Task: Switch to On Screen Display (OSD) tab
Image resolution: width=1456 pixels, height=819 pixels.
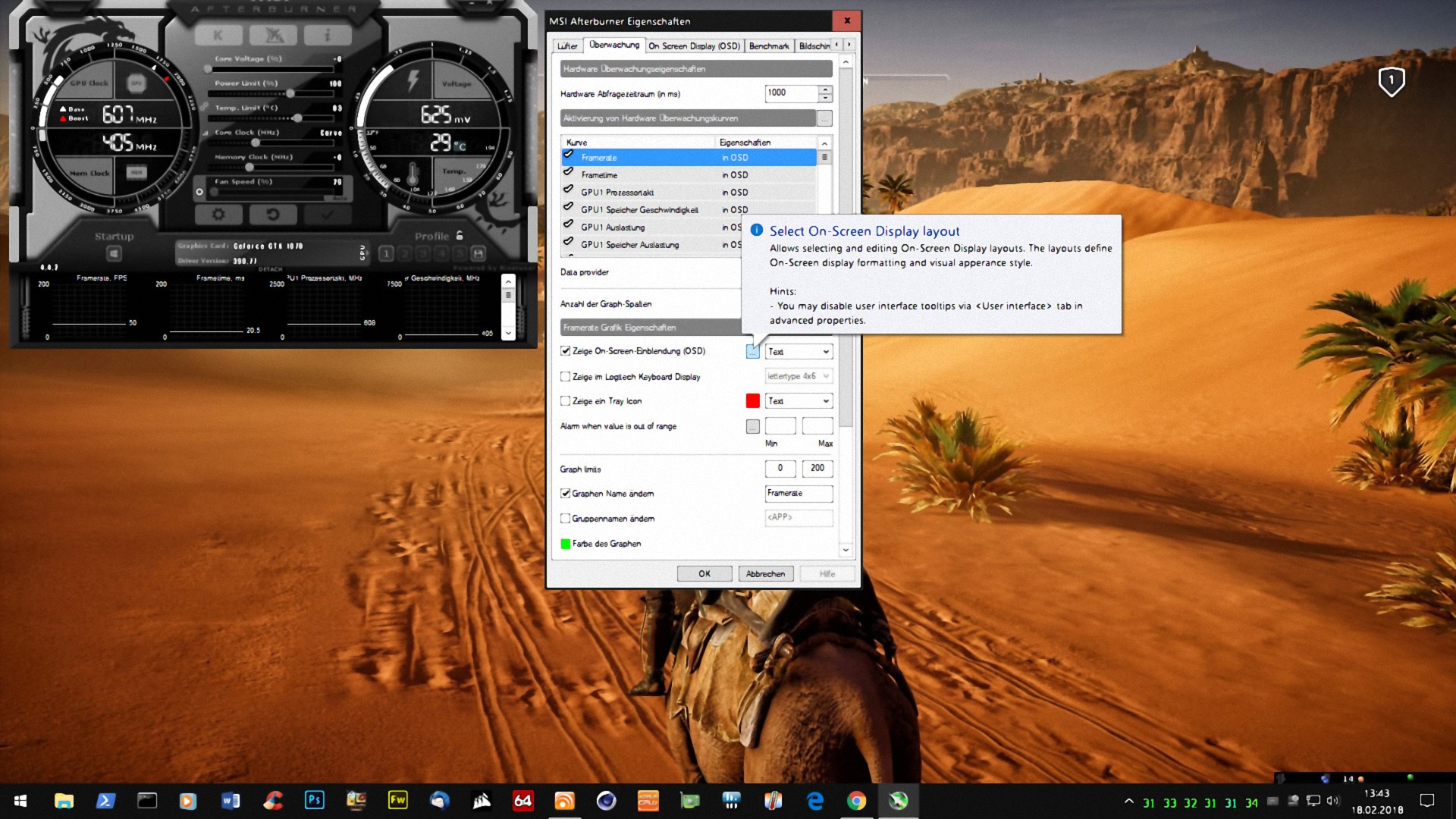Action: [694, 46]
